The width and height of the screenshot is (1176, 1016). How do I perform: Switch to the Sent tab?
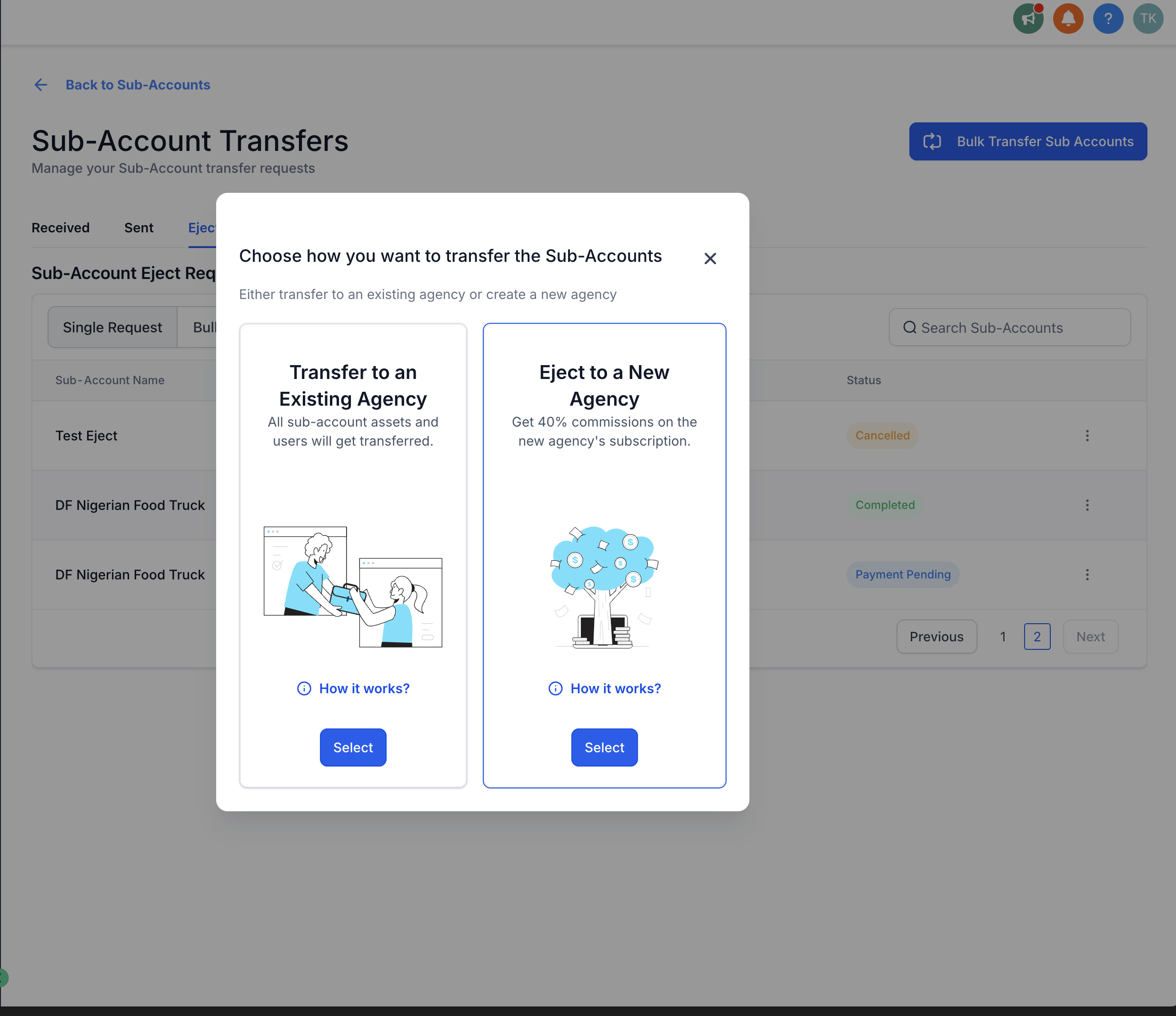[139, 228]
